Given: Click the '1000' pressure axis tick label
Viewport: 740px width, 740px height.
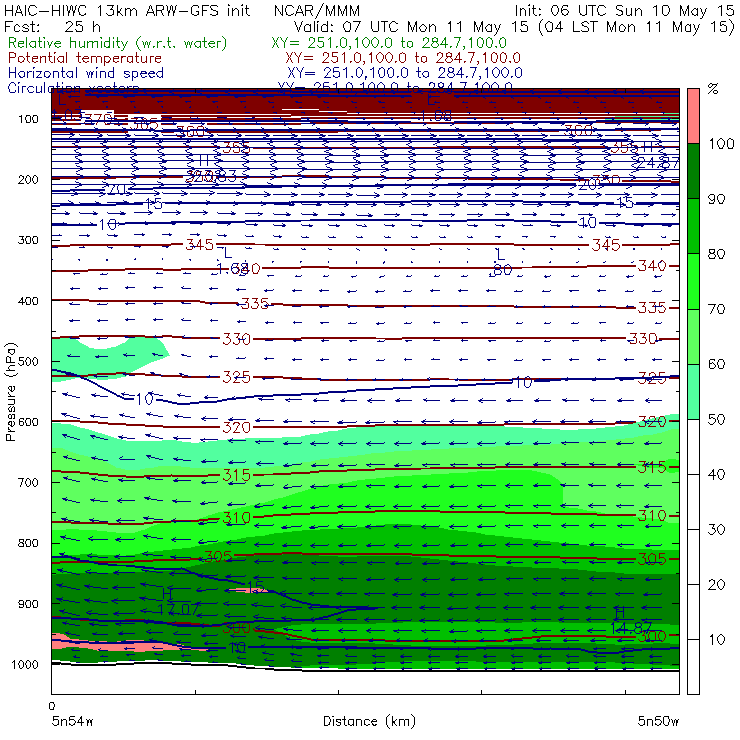Looking at the screenshot, I should click(x=25, y=664).
